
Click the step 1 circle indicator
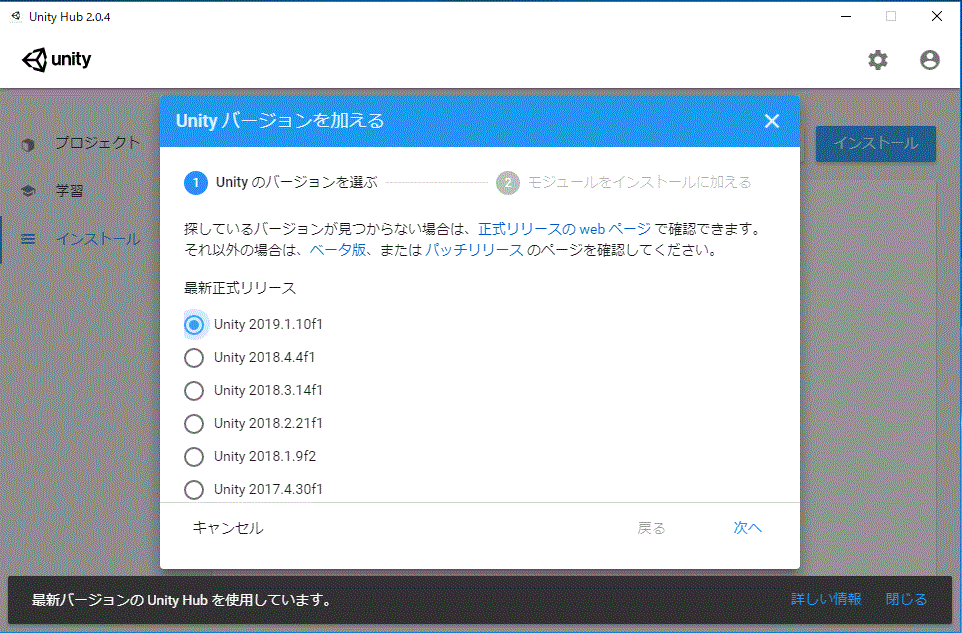coord(196,182)
